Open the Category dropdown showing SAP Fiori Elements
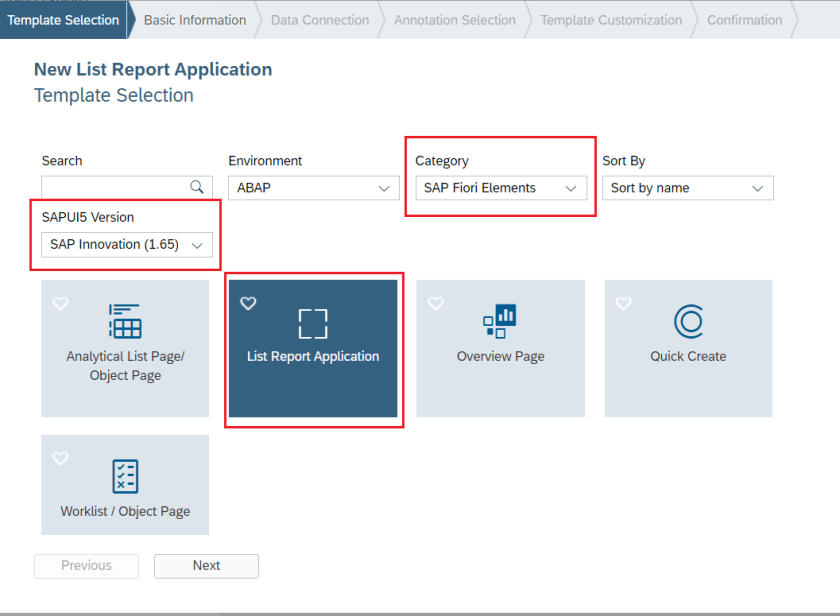The image size is (840, 616). click(x=501, y=188)
